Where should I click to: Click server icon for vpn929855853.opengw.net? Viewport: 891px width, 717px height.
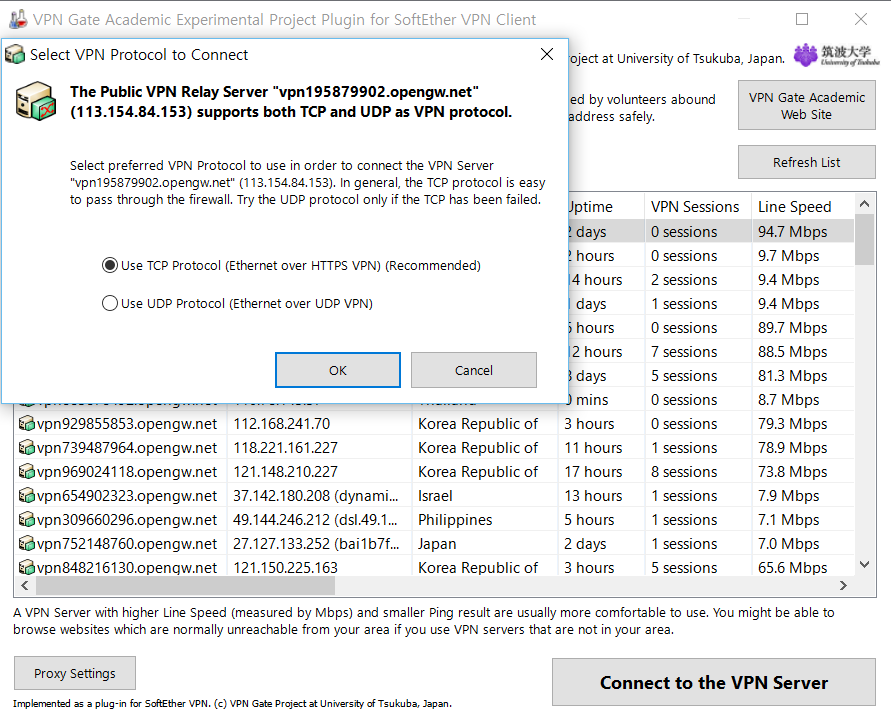tap(27, 424)
